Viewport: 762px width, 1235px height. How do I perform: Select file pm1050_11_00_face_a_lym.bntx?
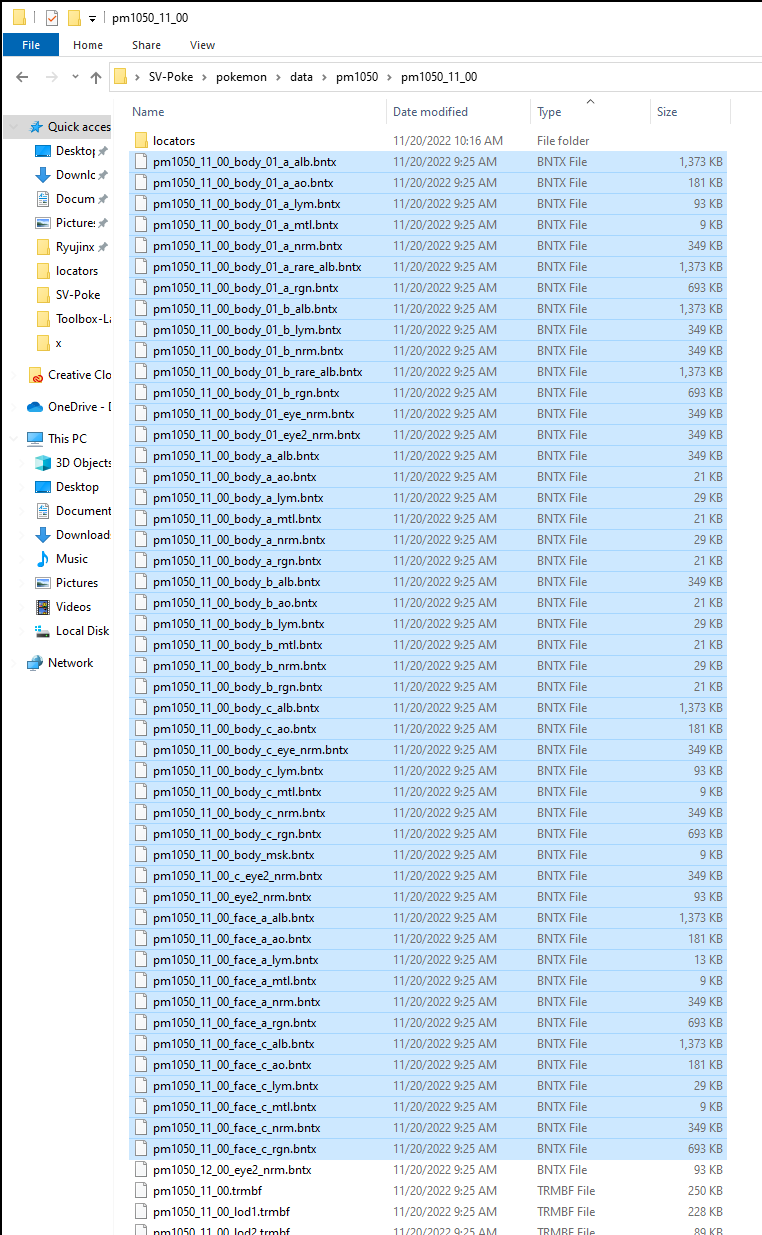click(x=428, y=960)
